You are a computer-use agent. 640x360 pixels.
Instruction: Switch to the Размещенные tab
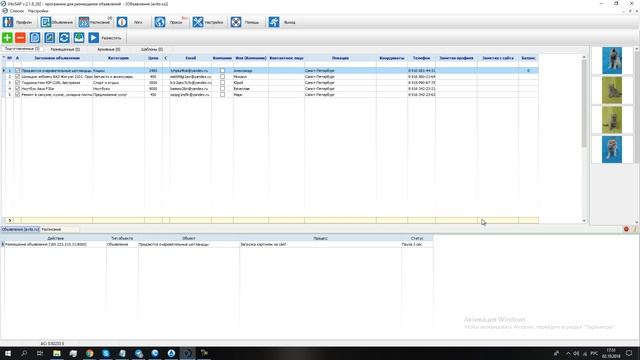[65, 49]
